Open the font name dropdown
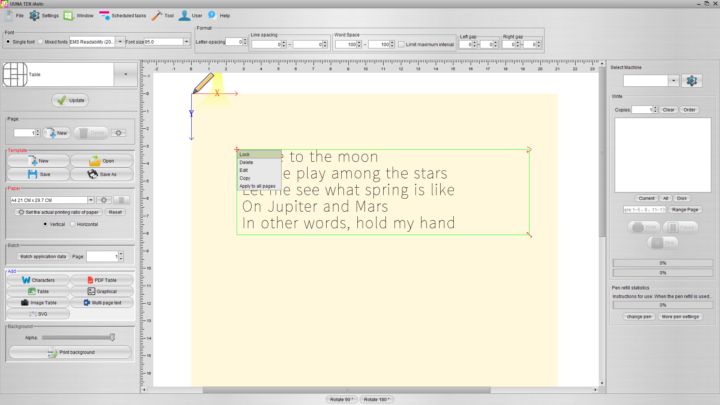Screen dimensions: 720x405 tap(120, 42)
